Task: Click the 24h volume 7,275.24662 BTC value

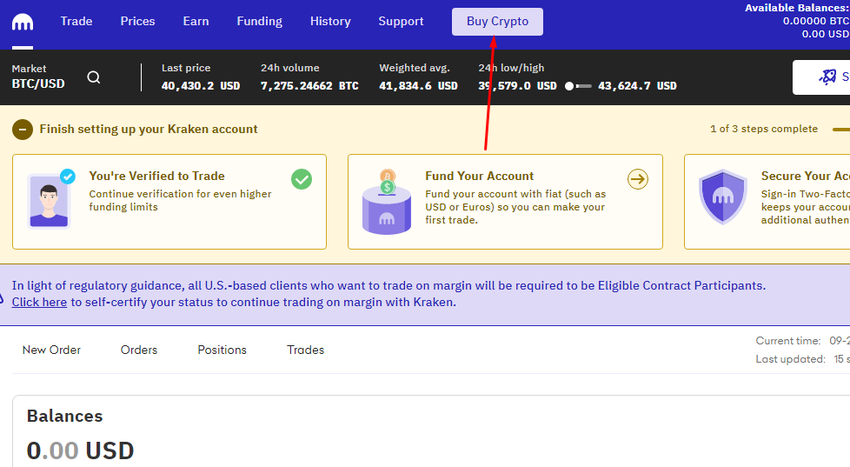Action: click(x=310, y=86)
